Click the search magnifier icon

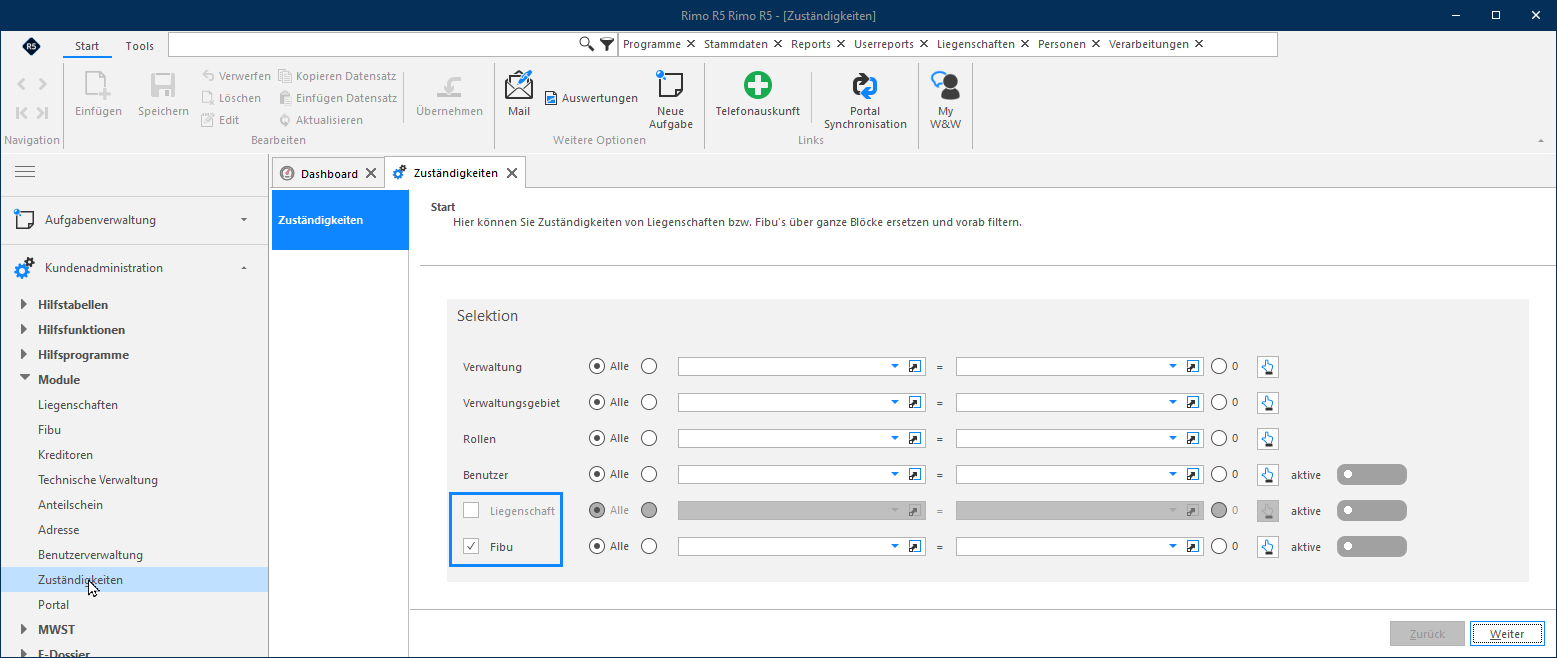coord(587,44)
